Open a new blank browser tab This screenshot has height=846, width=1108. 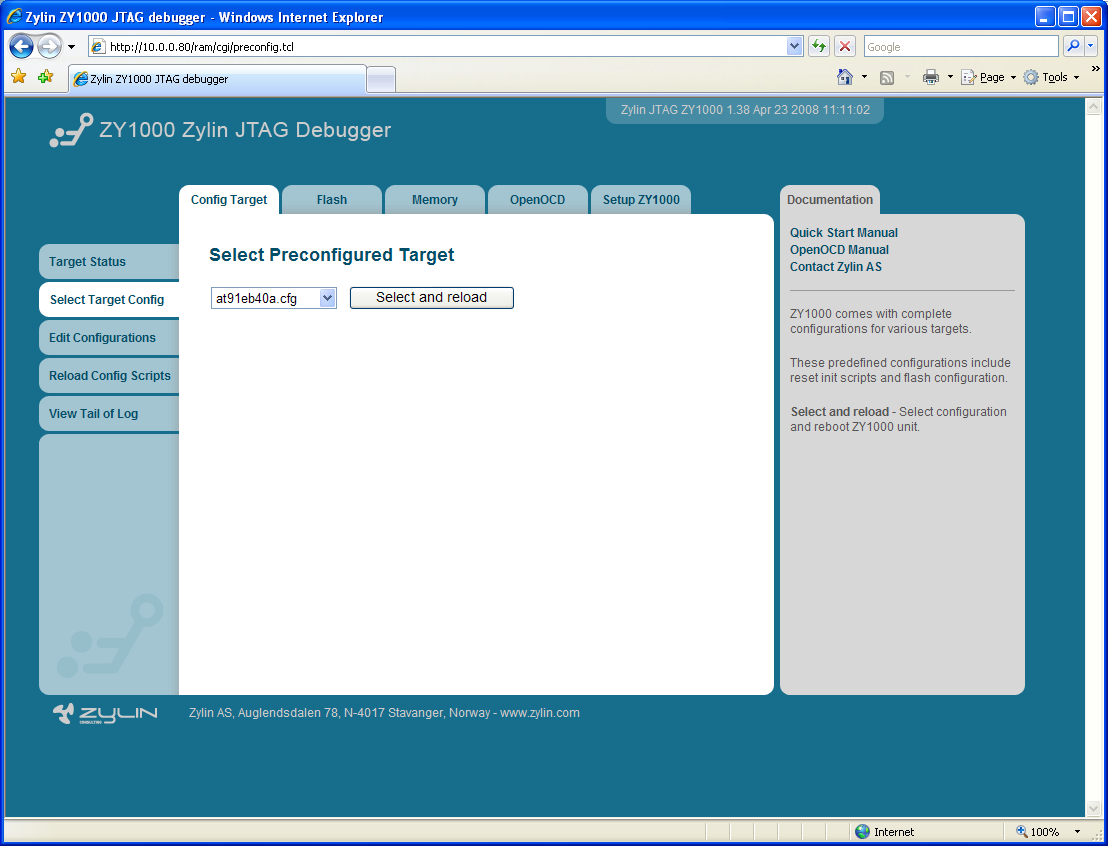382,79
